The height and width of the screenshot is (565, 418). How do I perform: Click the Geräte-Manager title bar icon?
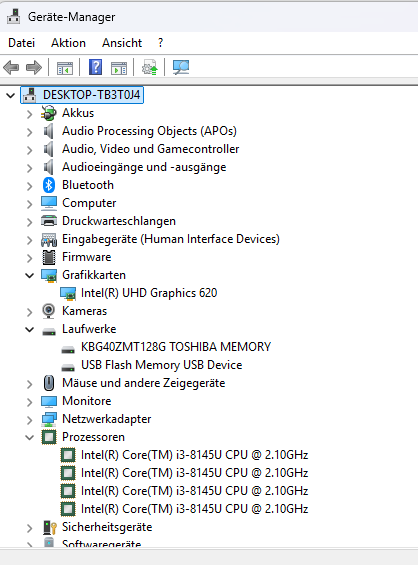[14, 17]
